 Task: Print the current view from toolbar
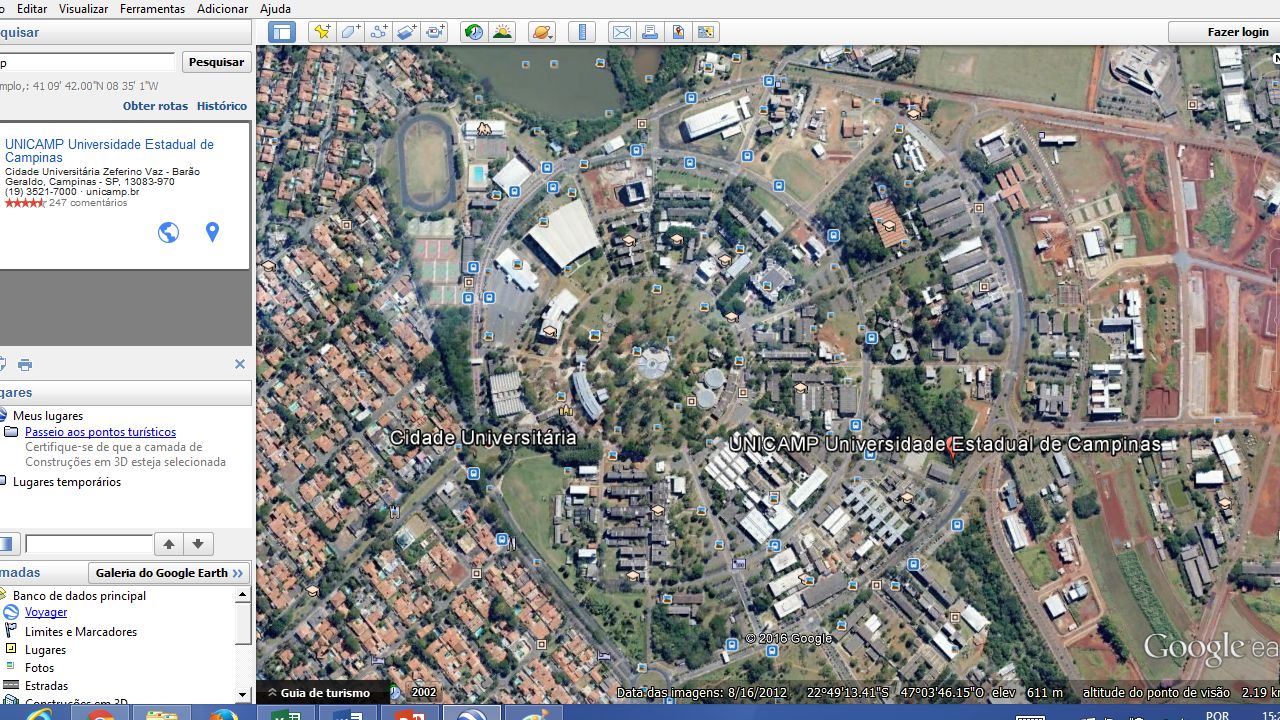[650, 32]
